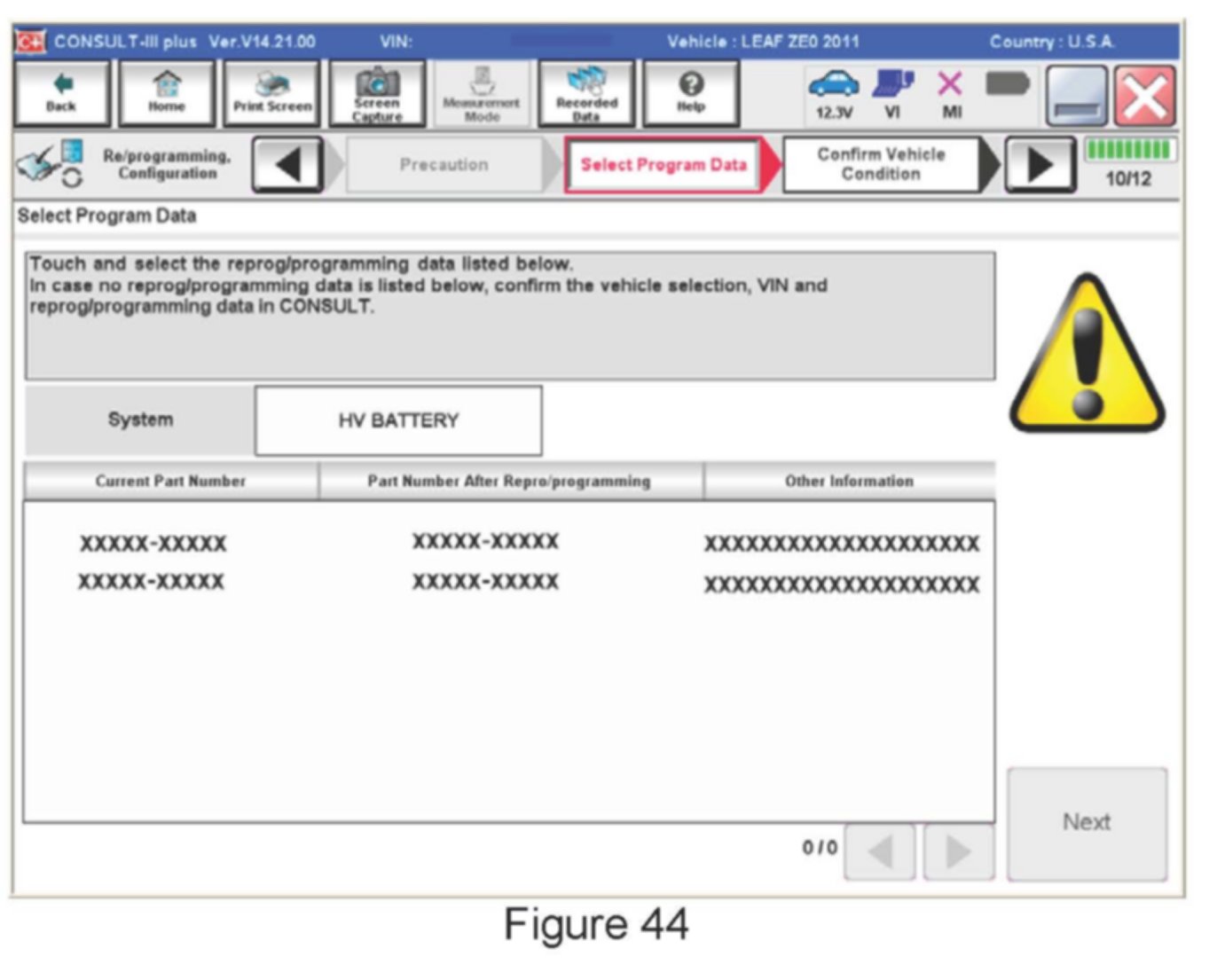Viewport: 1225px width, 980px height.
Task: Click the Back arrow toolbar button
Action: coord(61,93)
